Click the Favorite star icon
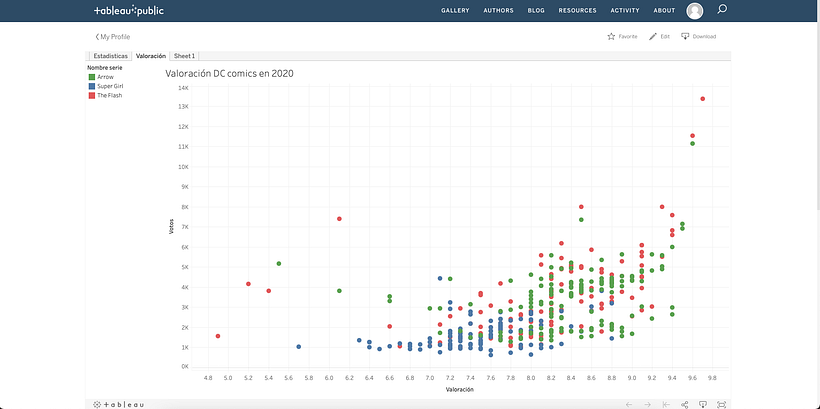Screen dimensions: 820x409 [611, 37]
